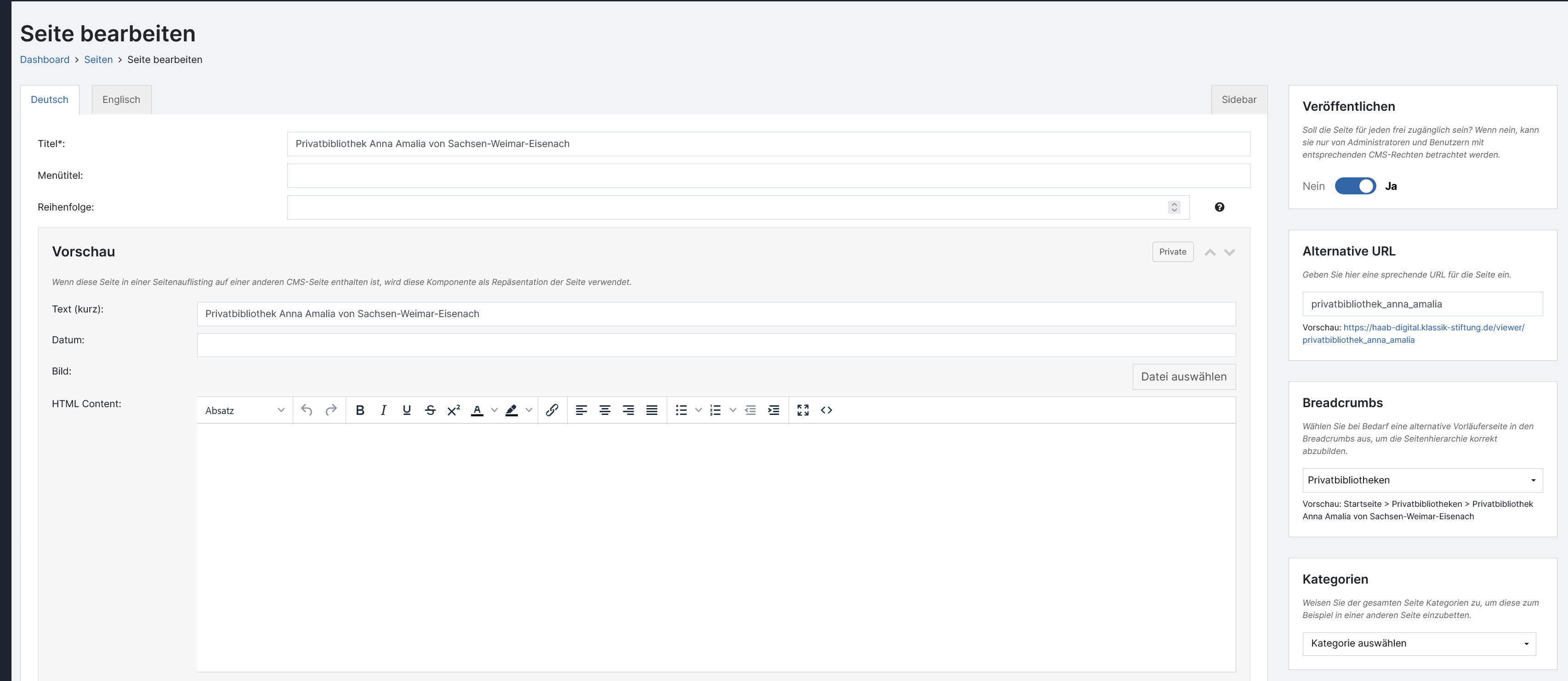The width and height of the screenshot is (1568, 681).
Task: Apply superscript formatting
Action: tap(454, 410)
